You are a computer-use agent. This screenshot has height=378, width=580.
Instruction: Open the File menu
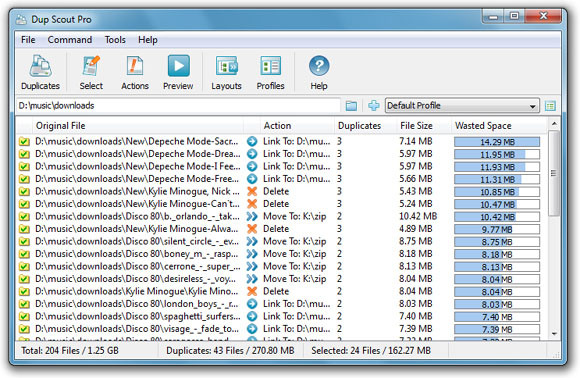[28, 40]
